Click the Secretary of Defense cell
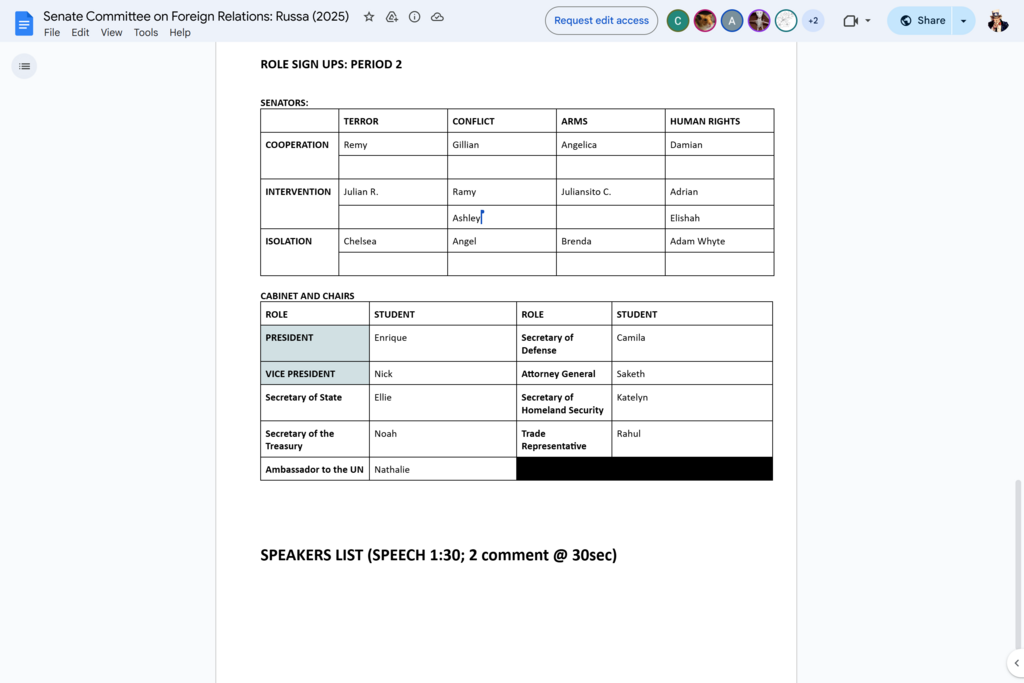This screenshot has width=1024, height=683. coord(564,343)
